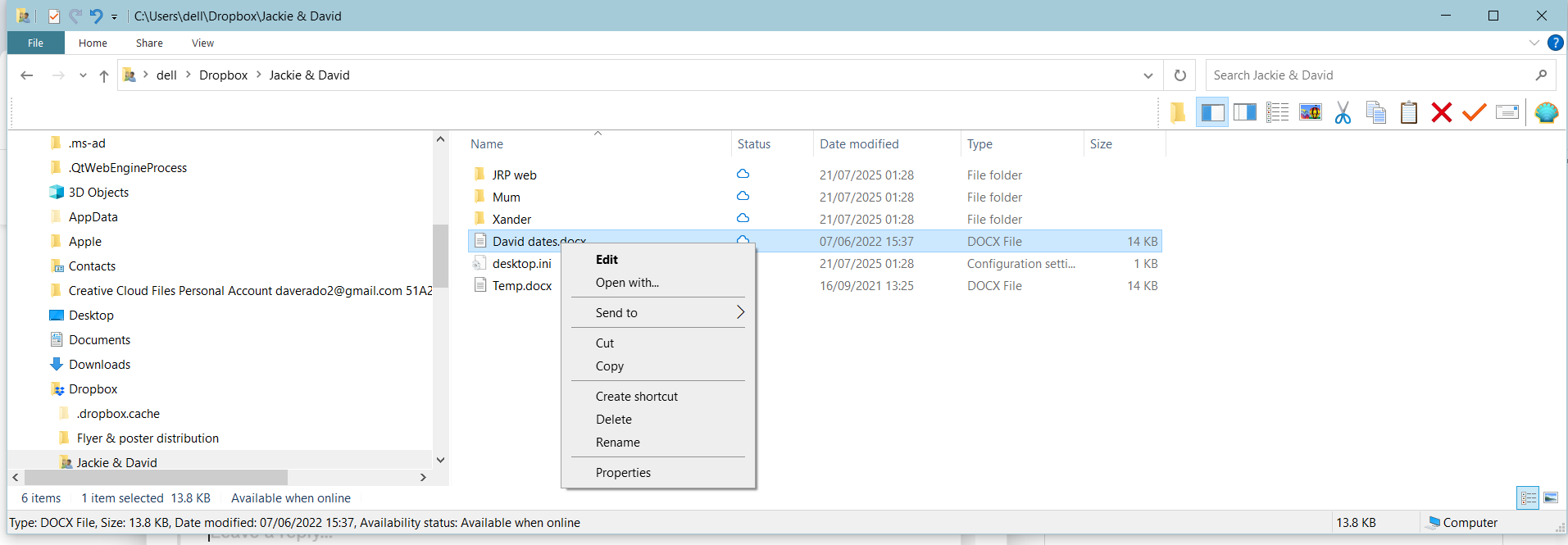1568x545 pixels.
Task: Go back with the left arrow button
Action: [x=27, y=75]
